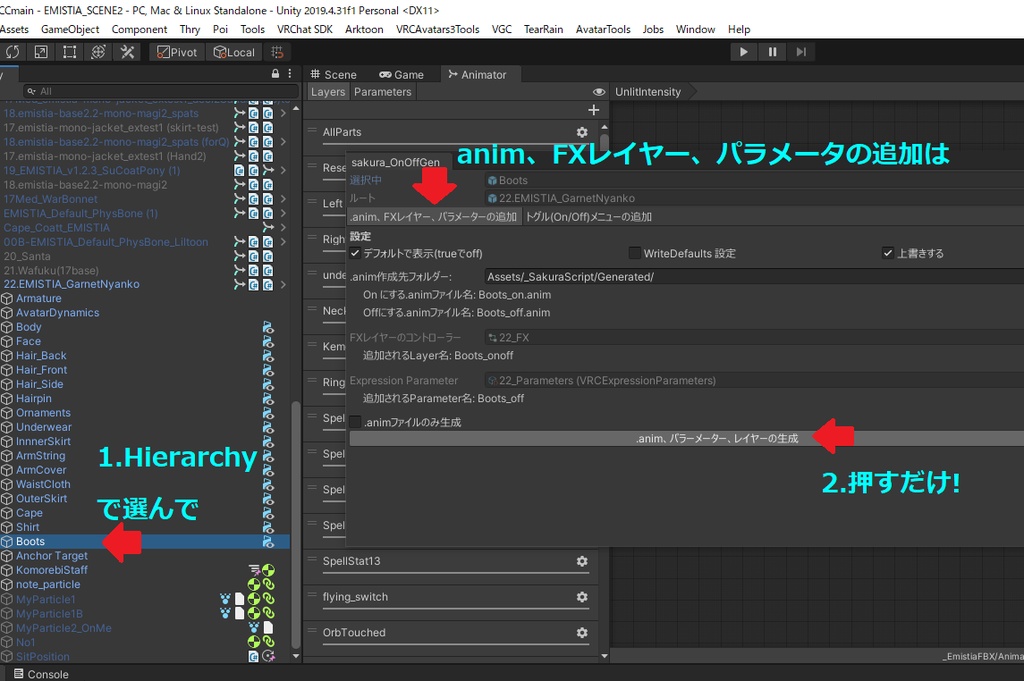Toggle デフォルトで表示(trueでoff) checkbox
The width and height of the screenshot is (1024, 681).
(355, 253)
